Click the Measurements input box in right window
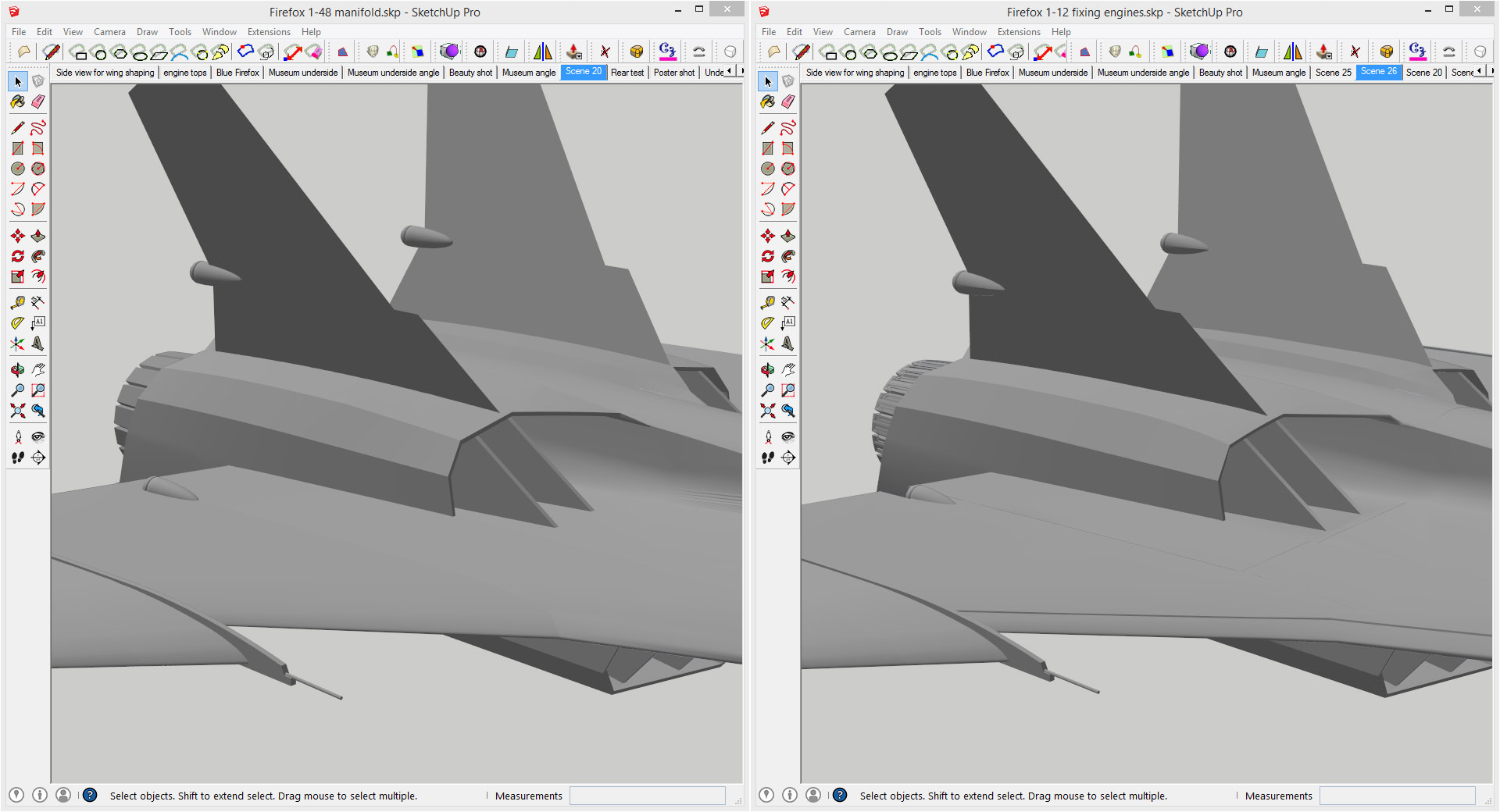The height and width of the screenshot is (812, 1500). coord(1397,796)
